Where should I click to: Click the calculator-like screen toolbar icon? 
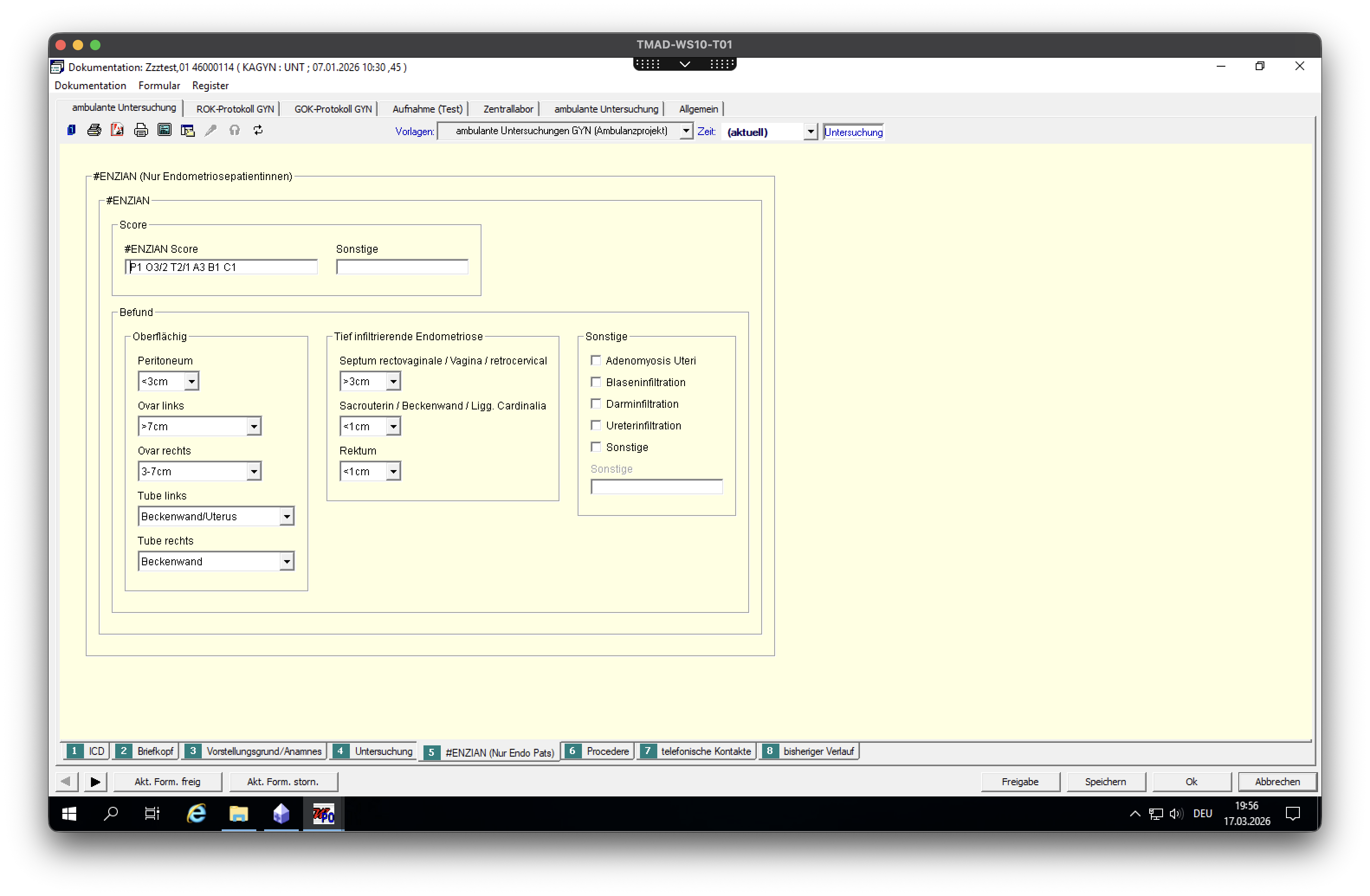click(x=165, y=130)
